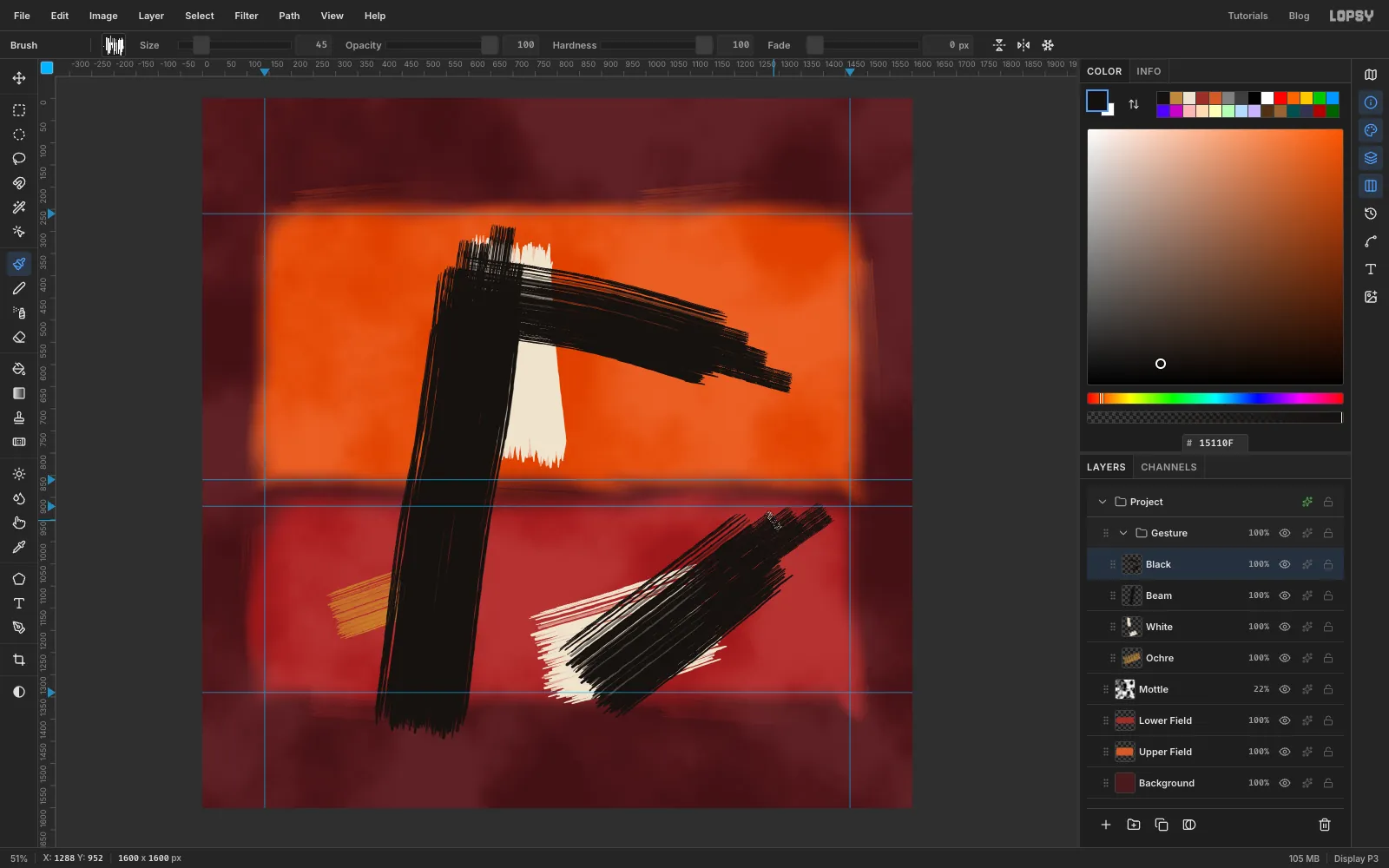This screenshot has height=868, width=1389.
Task: Select the Crop tool
Action: 19,660
